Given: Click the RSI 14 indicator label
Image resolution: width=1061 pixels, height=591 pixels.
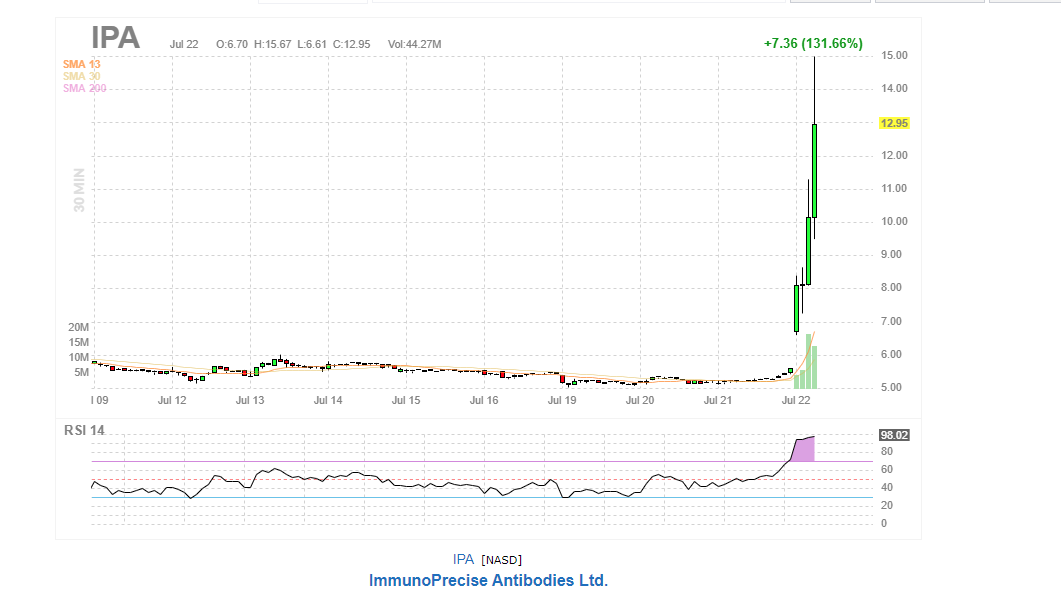Looking at the screenshot, I should (84, 431).
